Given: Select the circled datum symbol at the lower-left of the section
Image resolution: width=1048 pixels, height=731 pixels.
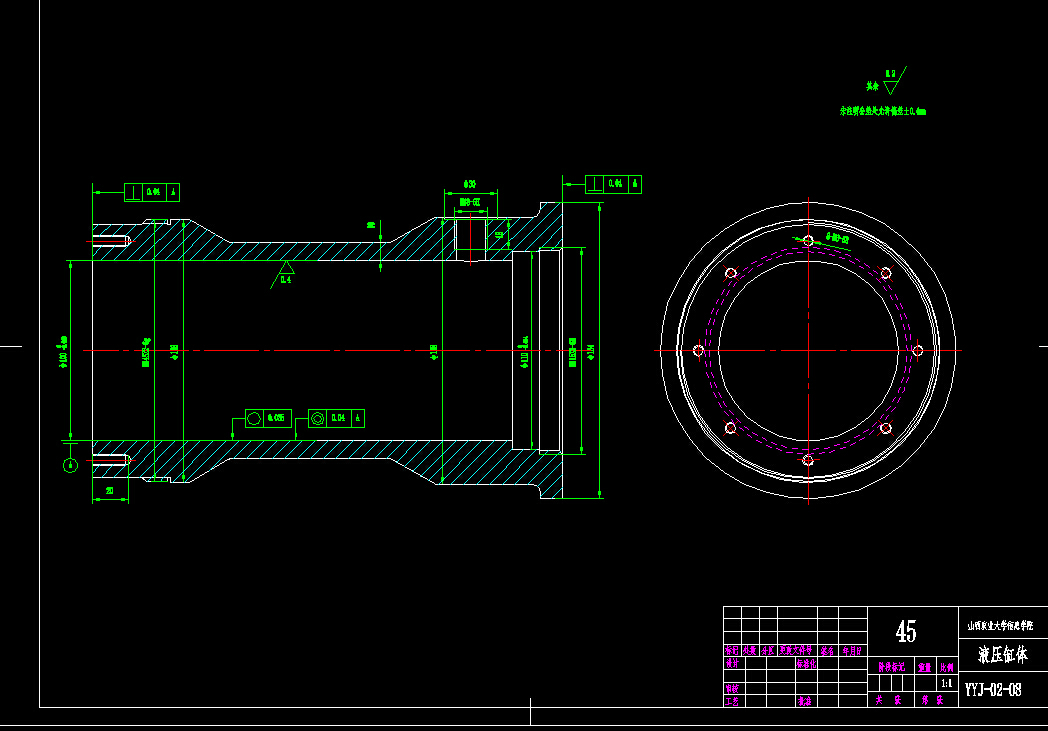Looking at the screenshot, I should point(70,465).
